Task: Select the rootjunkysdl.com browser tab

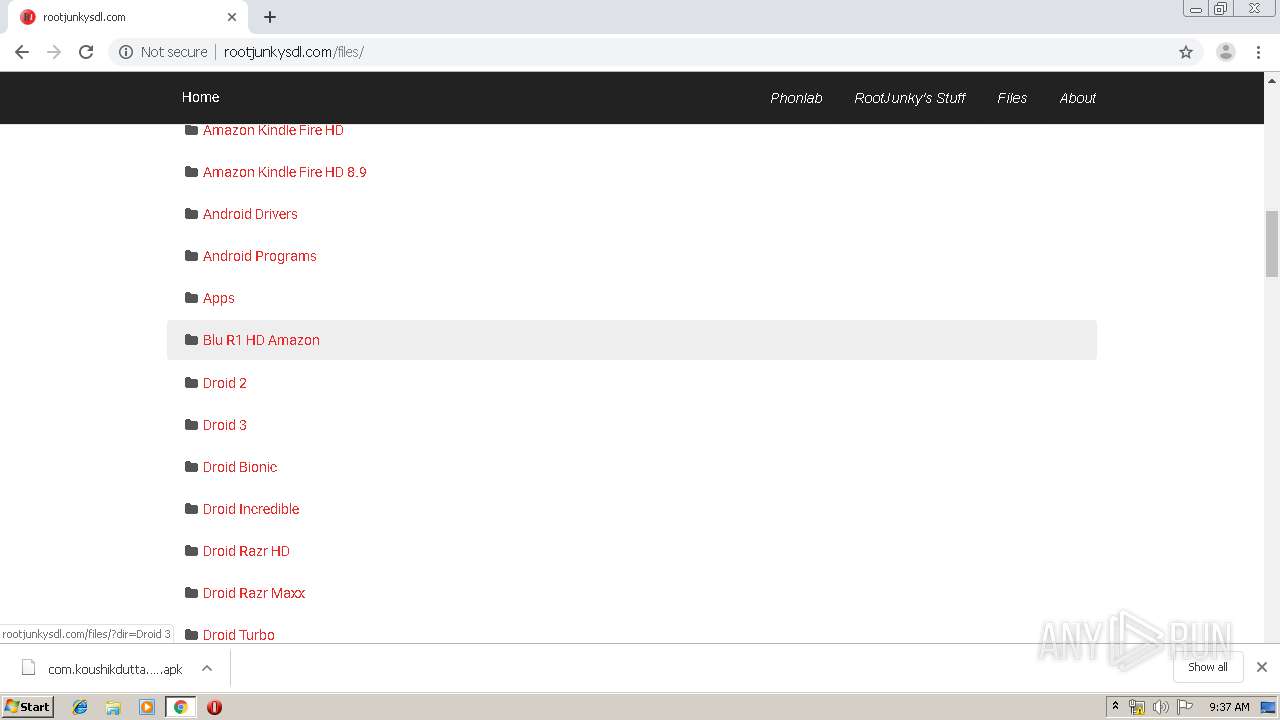Action: point(128,17)
